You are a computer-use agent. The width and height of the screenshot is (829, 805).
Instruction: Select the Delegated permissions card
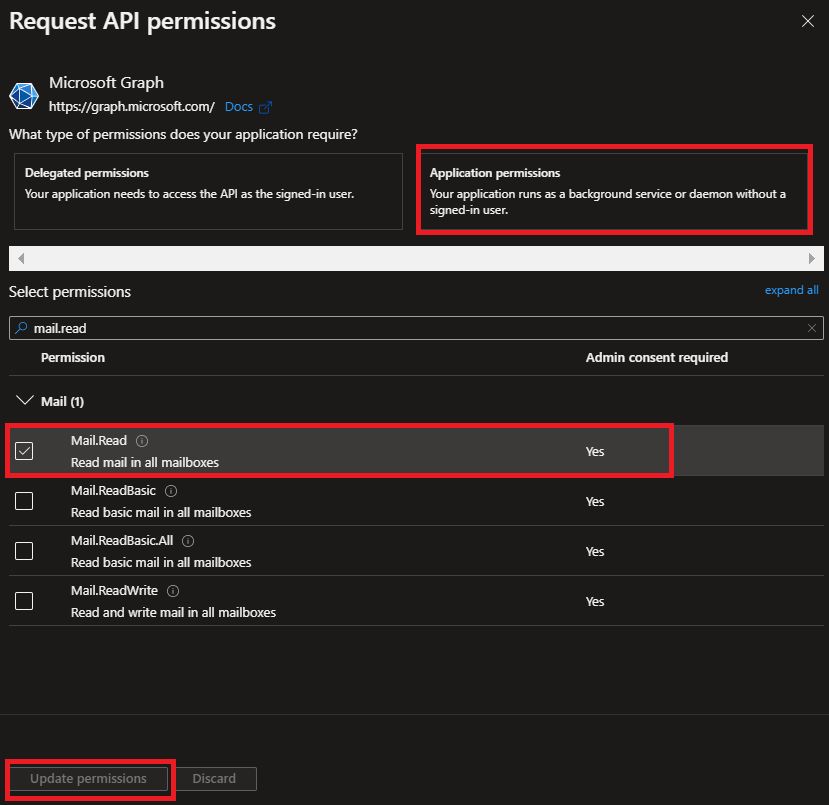click(208, 191)
